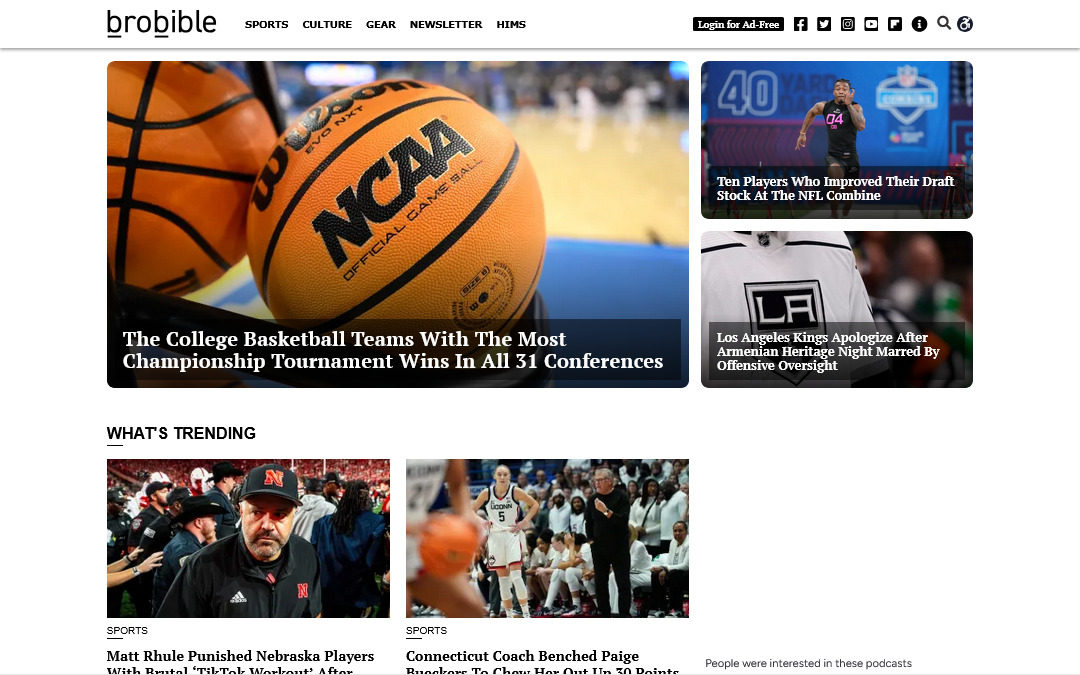Open the Instagram icon link

click(848, 24)
